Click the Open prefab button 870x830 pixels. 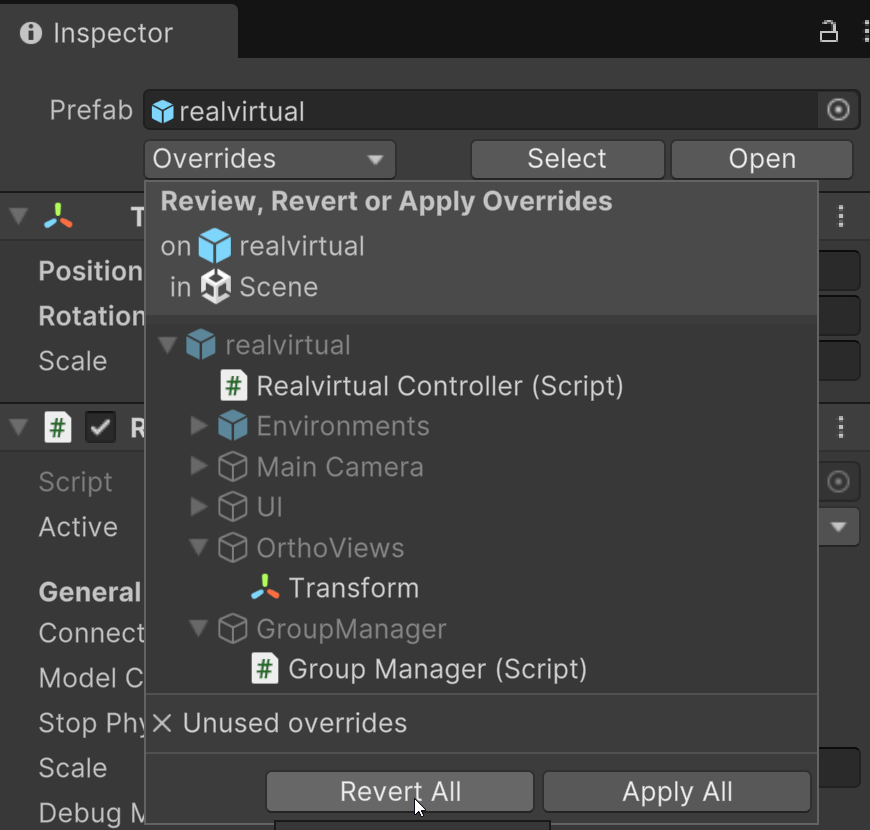pos(762,159)
